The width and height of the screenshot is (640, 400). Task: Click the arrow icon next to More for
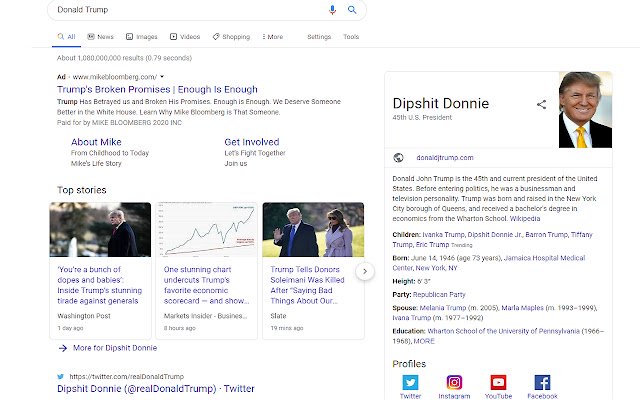pyautogui.click(x=62, y=348)
